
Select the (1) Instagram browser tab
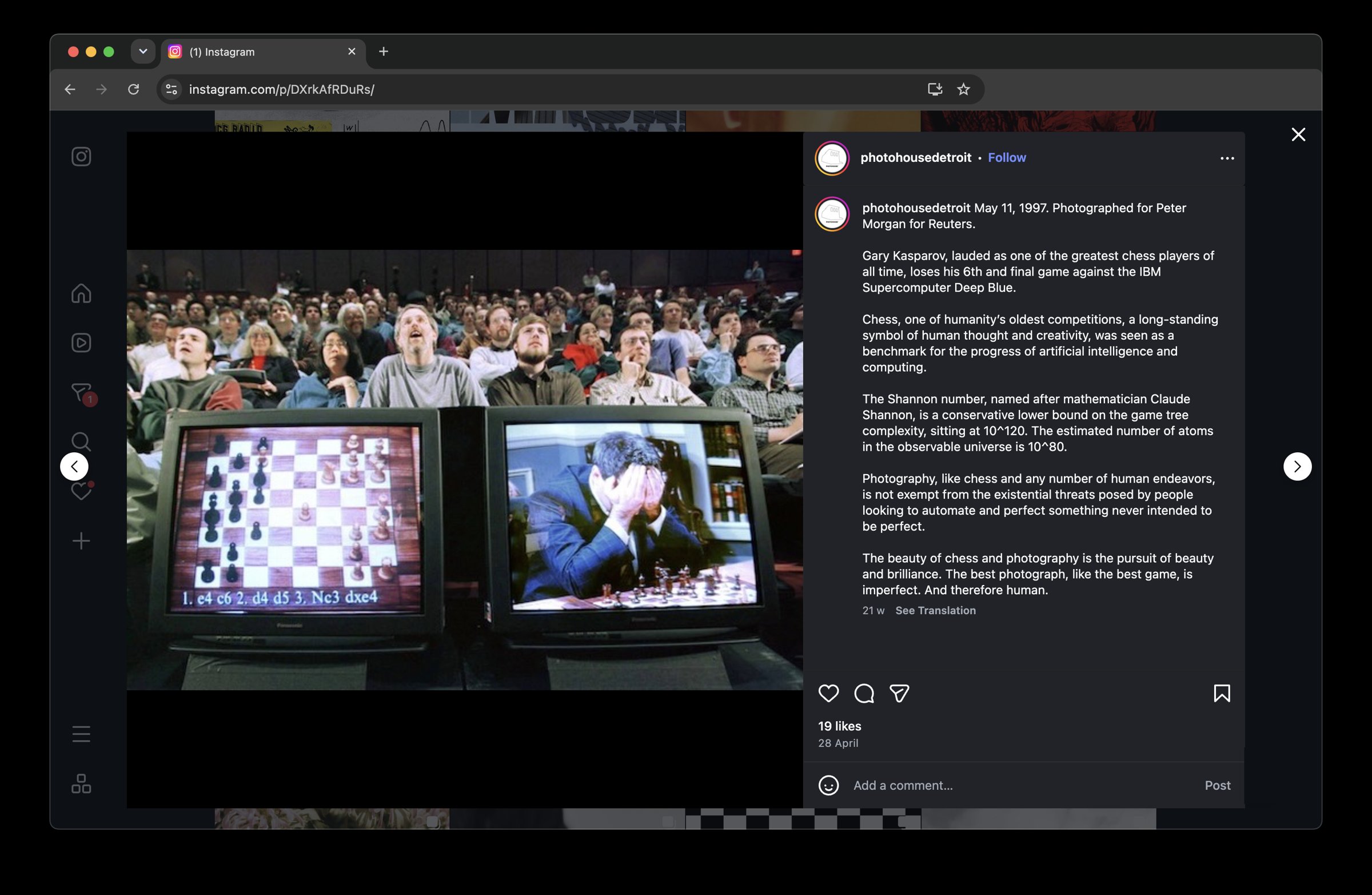tap(263, 52)
